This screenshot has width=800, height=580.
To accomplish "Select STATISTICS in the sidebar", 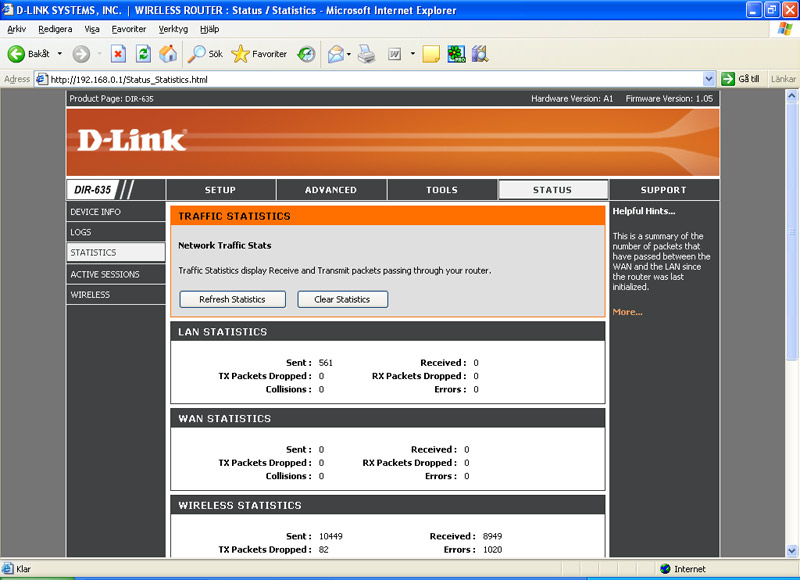I will [x=116, y=253].
